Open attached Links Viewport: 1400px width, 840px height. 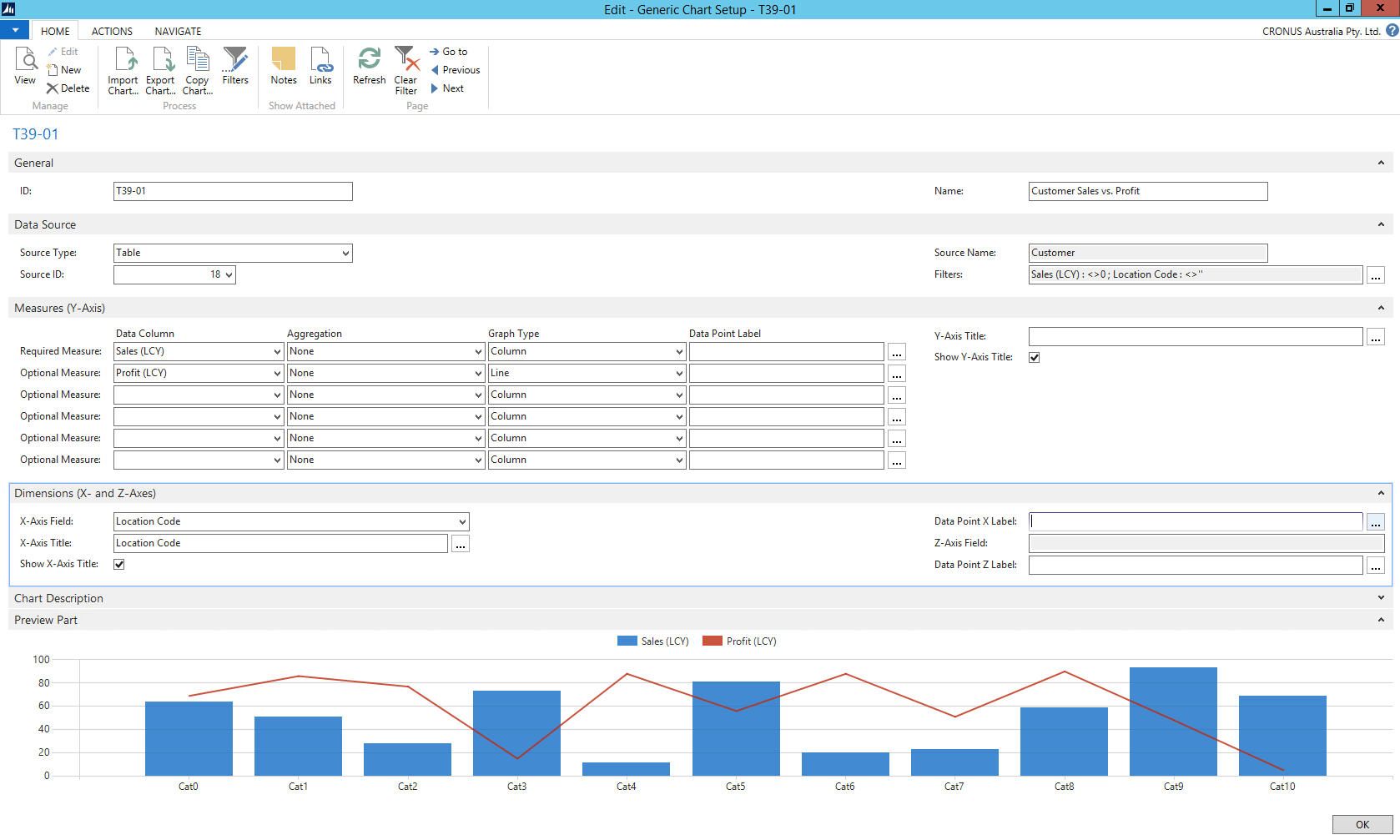320,66
